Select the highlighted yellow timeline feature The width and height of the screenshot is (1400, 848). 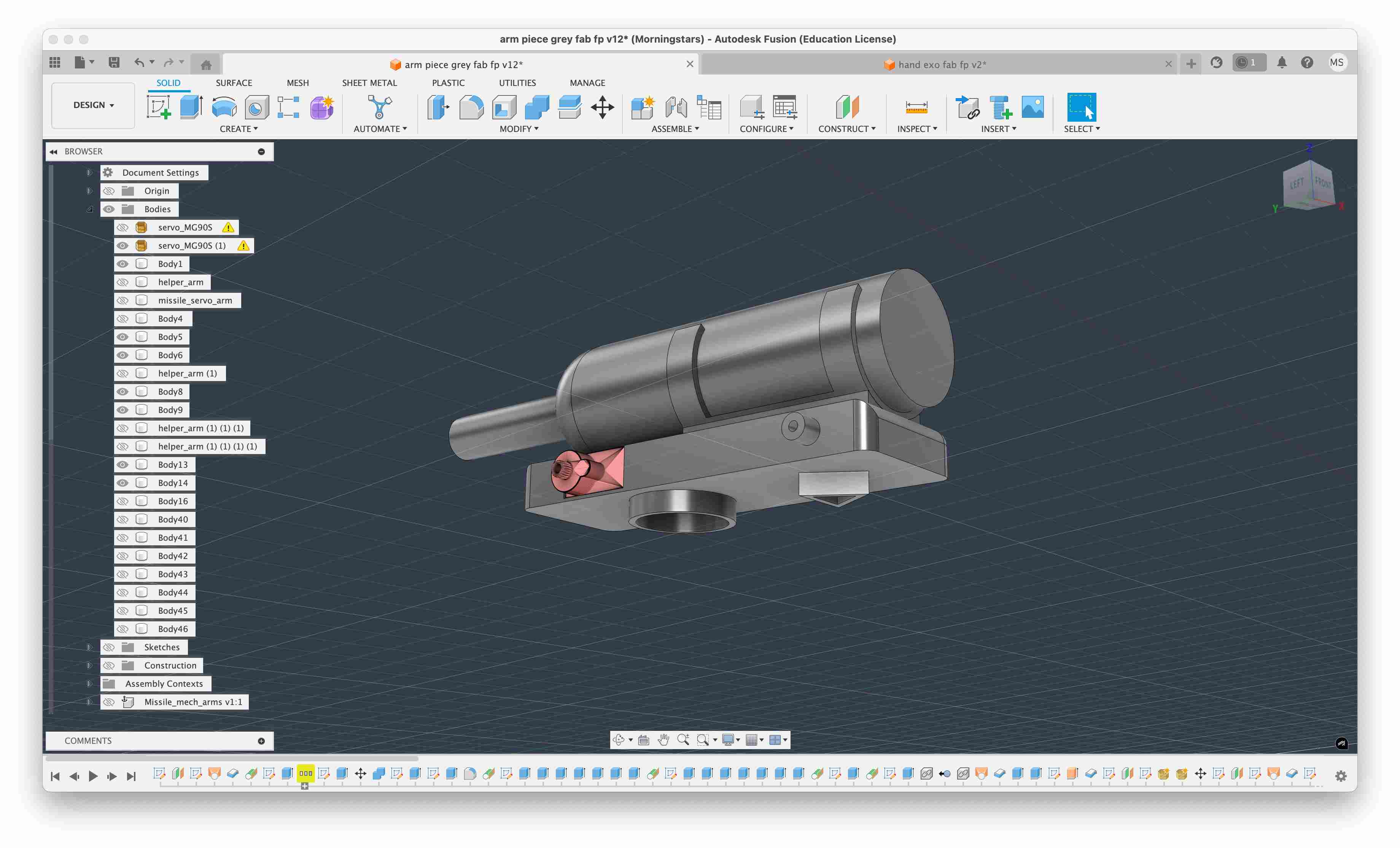306,773
